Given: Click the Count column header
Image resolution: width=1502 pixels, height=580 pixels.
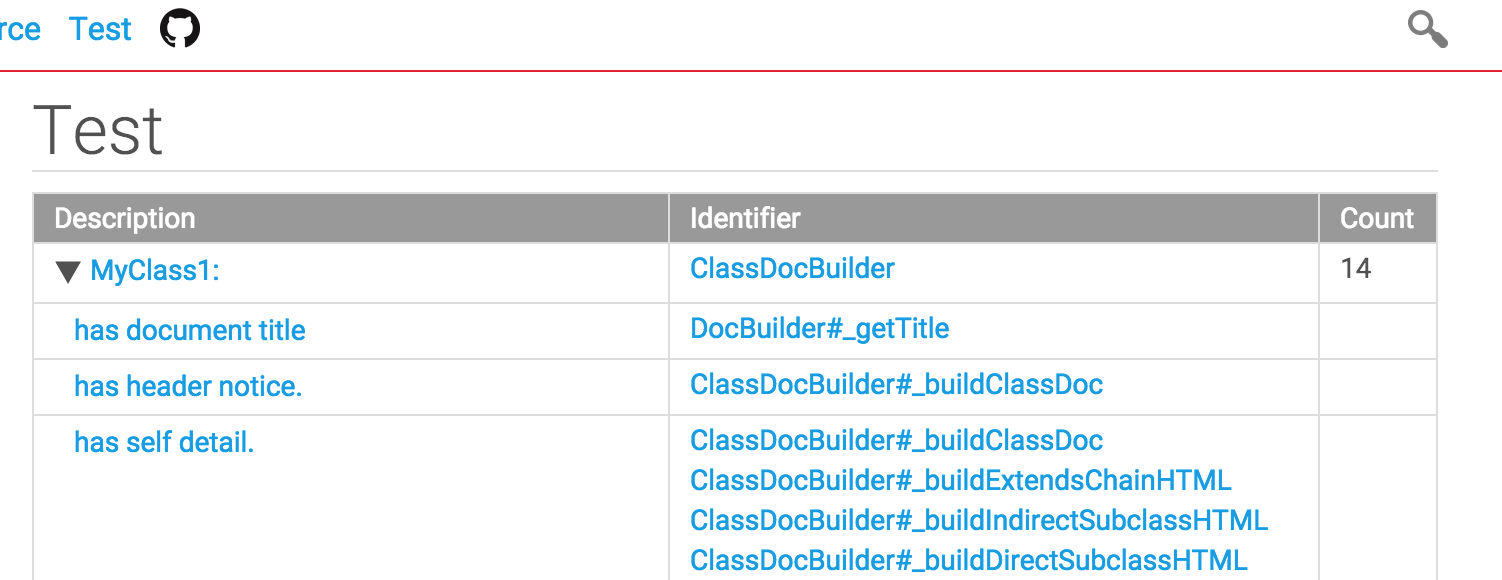Looking at the screenshot, I should click(1378, 218).
